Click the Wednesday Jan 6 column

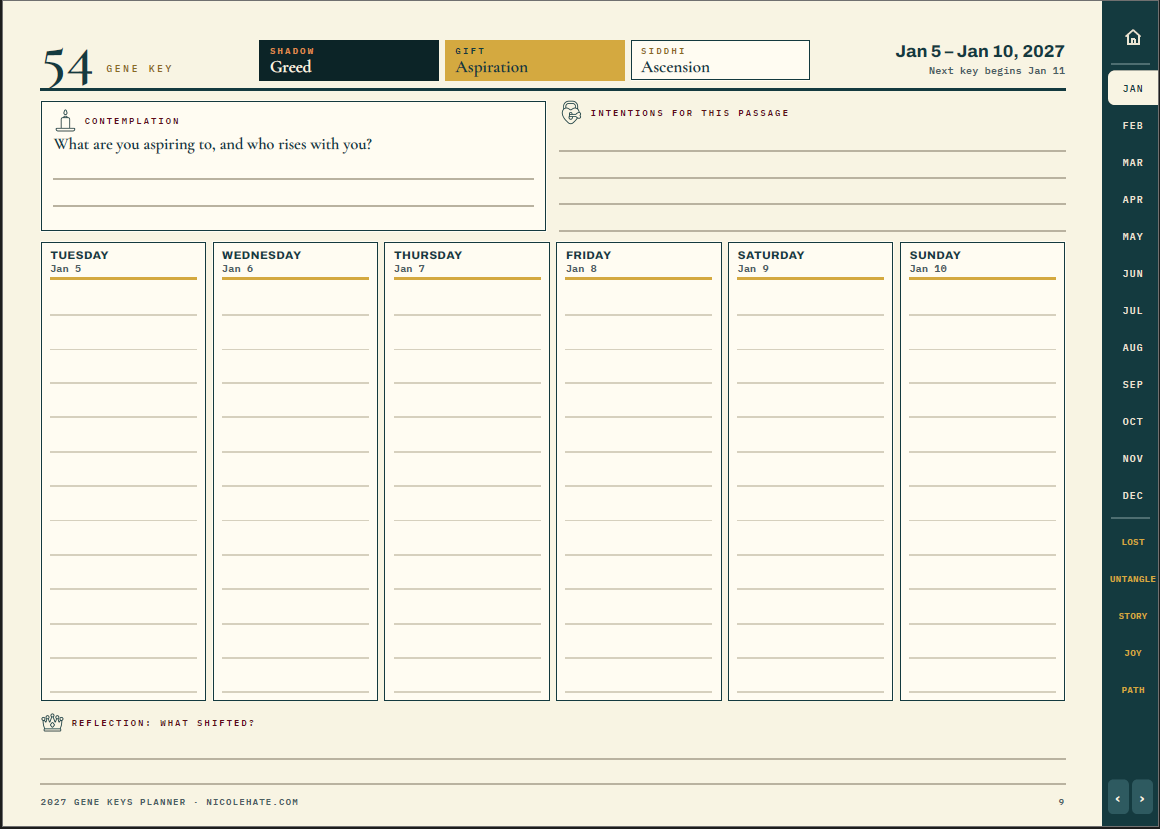[295, 471]
